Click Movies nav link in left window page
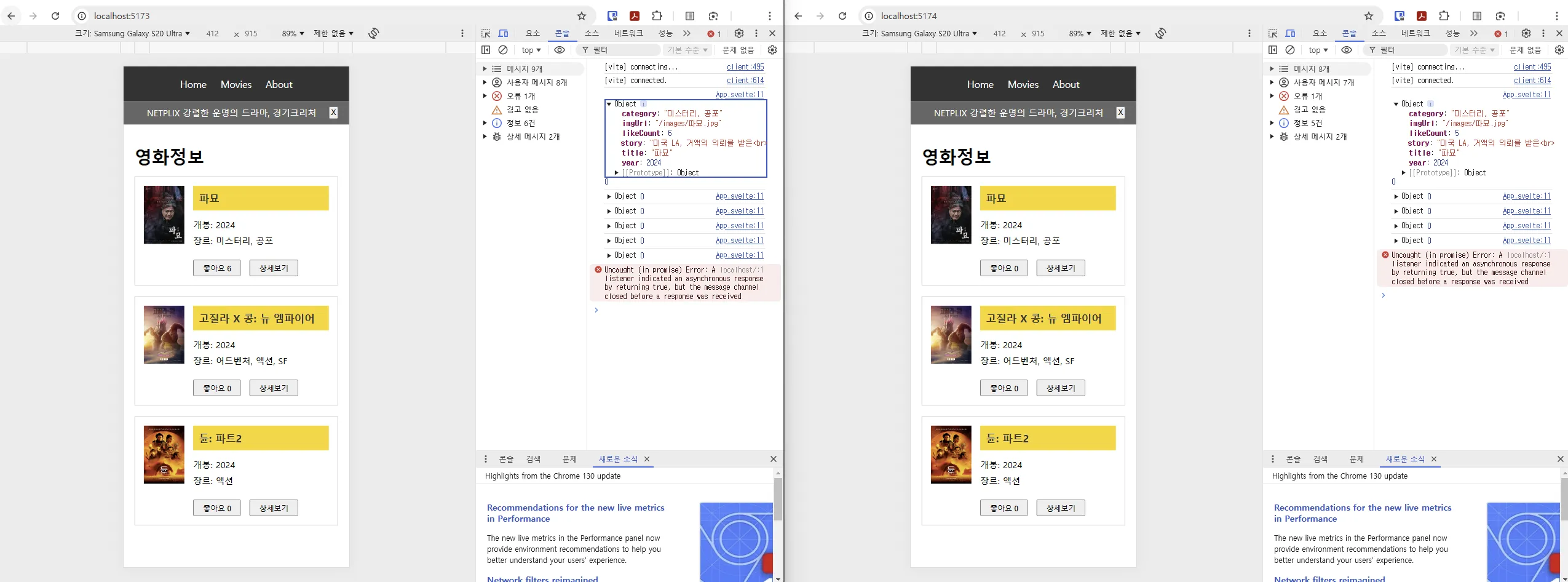This screenshot has width=1568, height=582. pos(236,84)
